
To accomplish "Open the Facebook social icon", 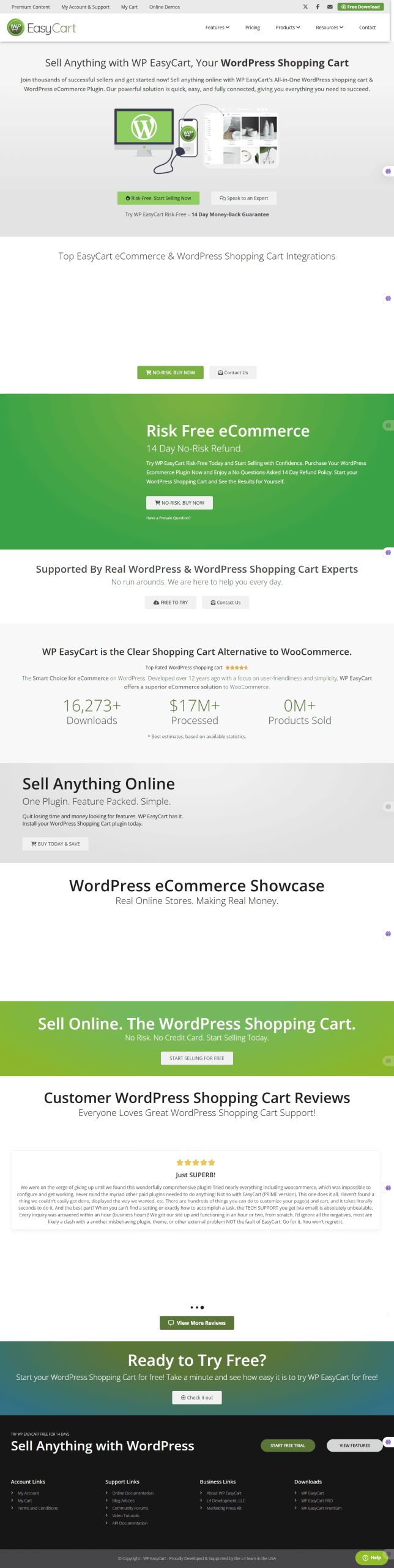I will (318, 7).
